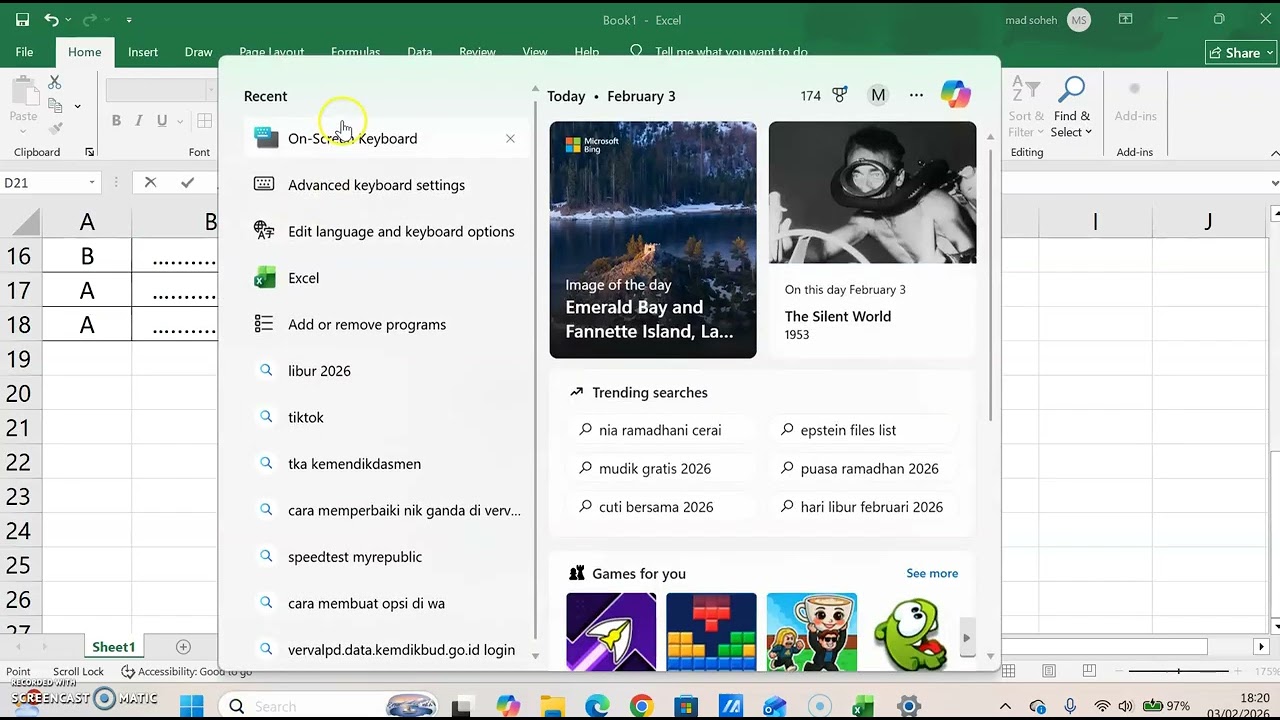Open the three-dot options in search panel
Image resolution: width=1280 pixels, height=720 pixels.
(x=916, y=95)
